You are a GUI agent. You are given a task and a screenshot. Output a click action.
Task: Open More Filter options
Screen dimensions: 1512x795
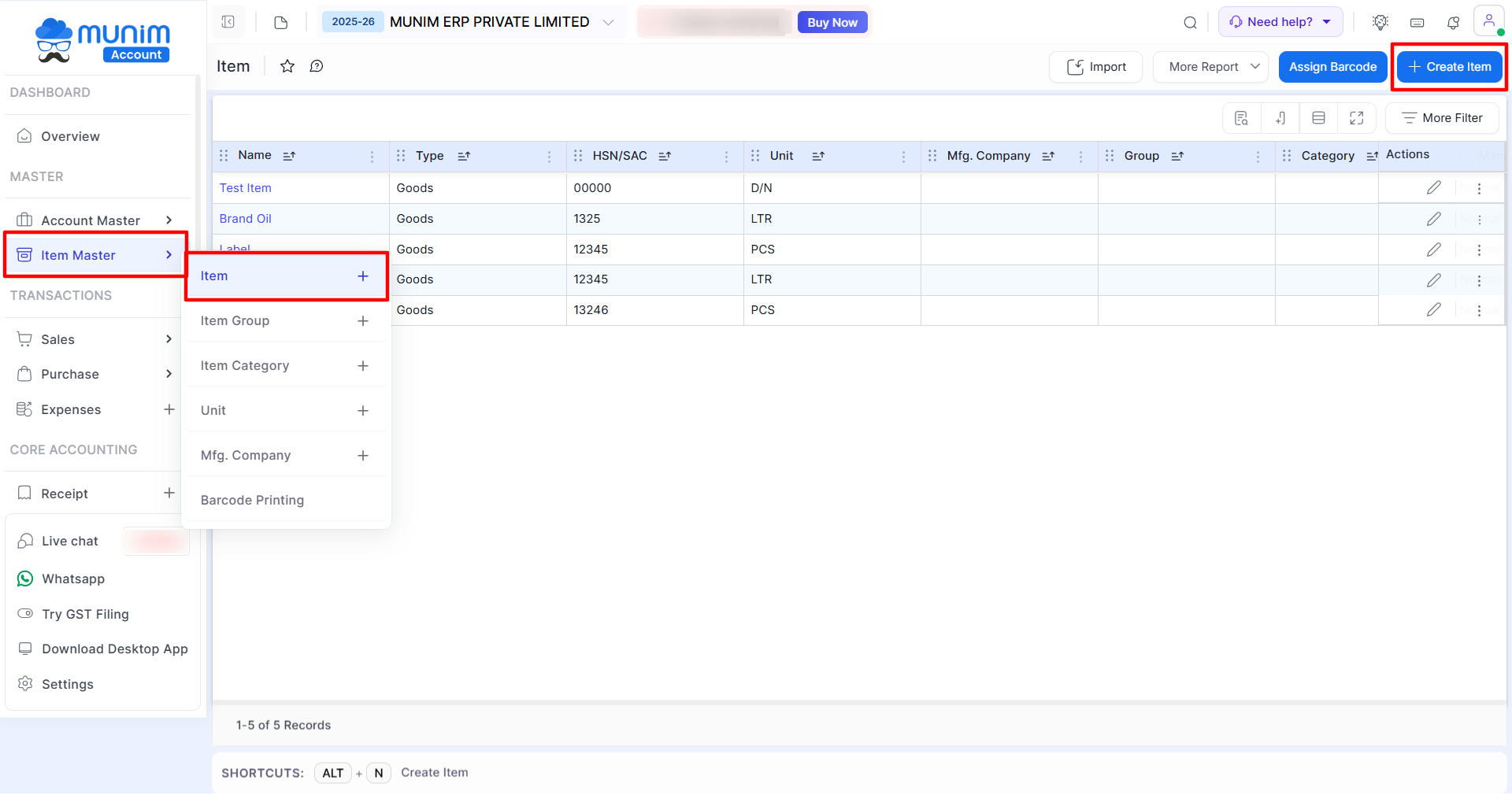tap(1442, 118)
